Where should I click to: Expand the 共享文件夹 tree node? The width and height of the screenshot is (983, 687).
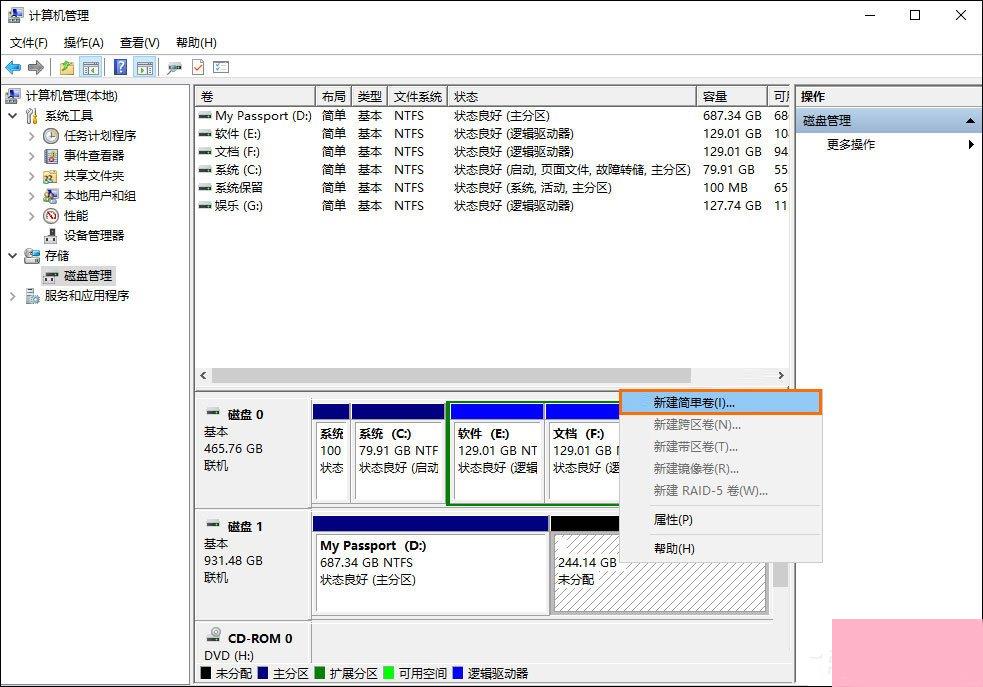[31, 176]
